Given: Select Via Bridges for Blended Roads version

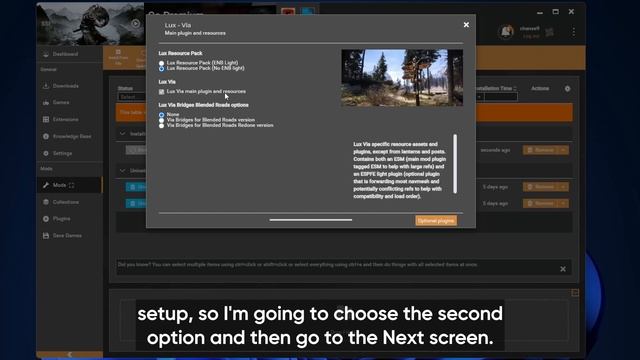Looking at the screenshot, I should (162, 120).
